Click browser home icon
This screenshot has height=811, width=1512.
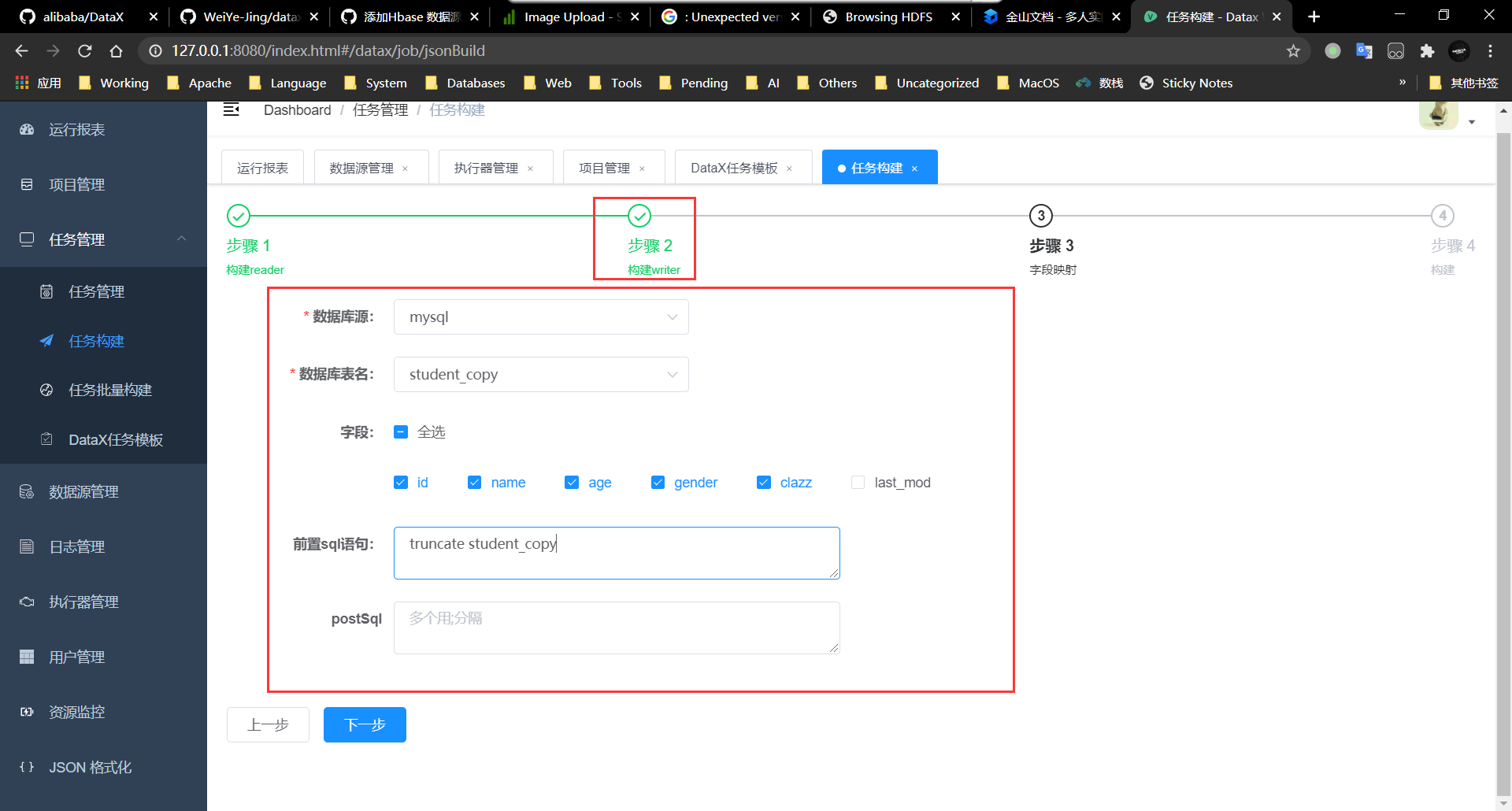tap(116, 50)
